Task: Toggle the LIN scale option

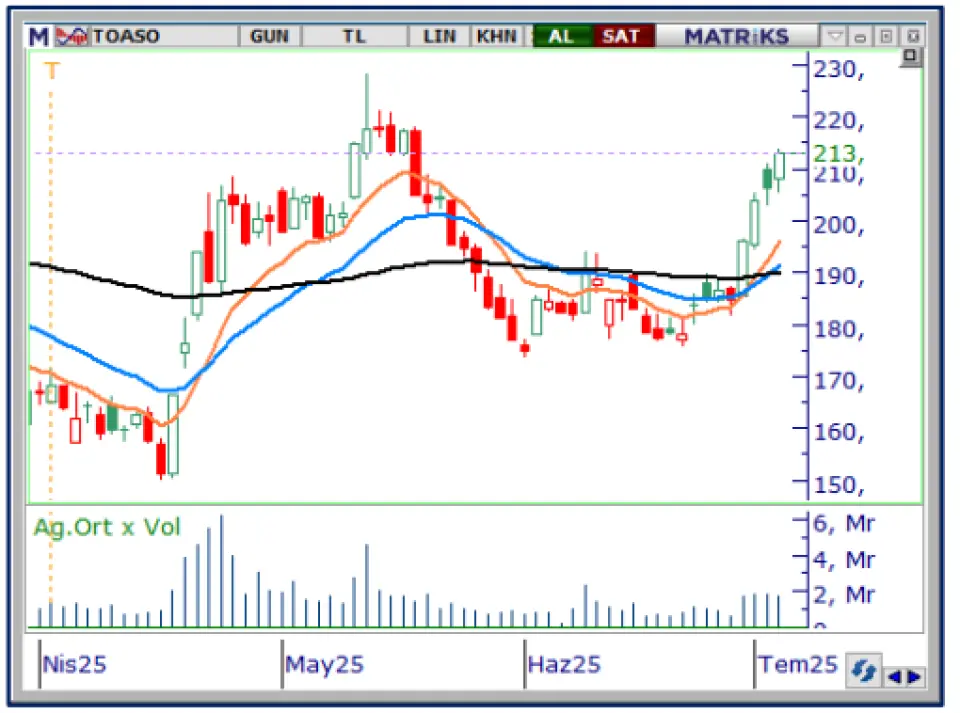Action: click(440, 37)
